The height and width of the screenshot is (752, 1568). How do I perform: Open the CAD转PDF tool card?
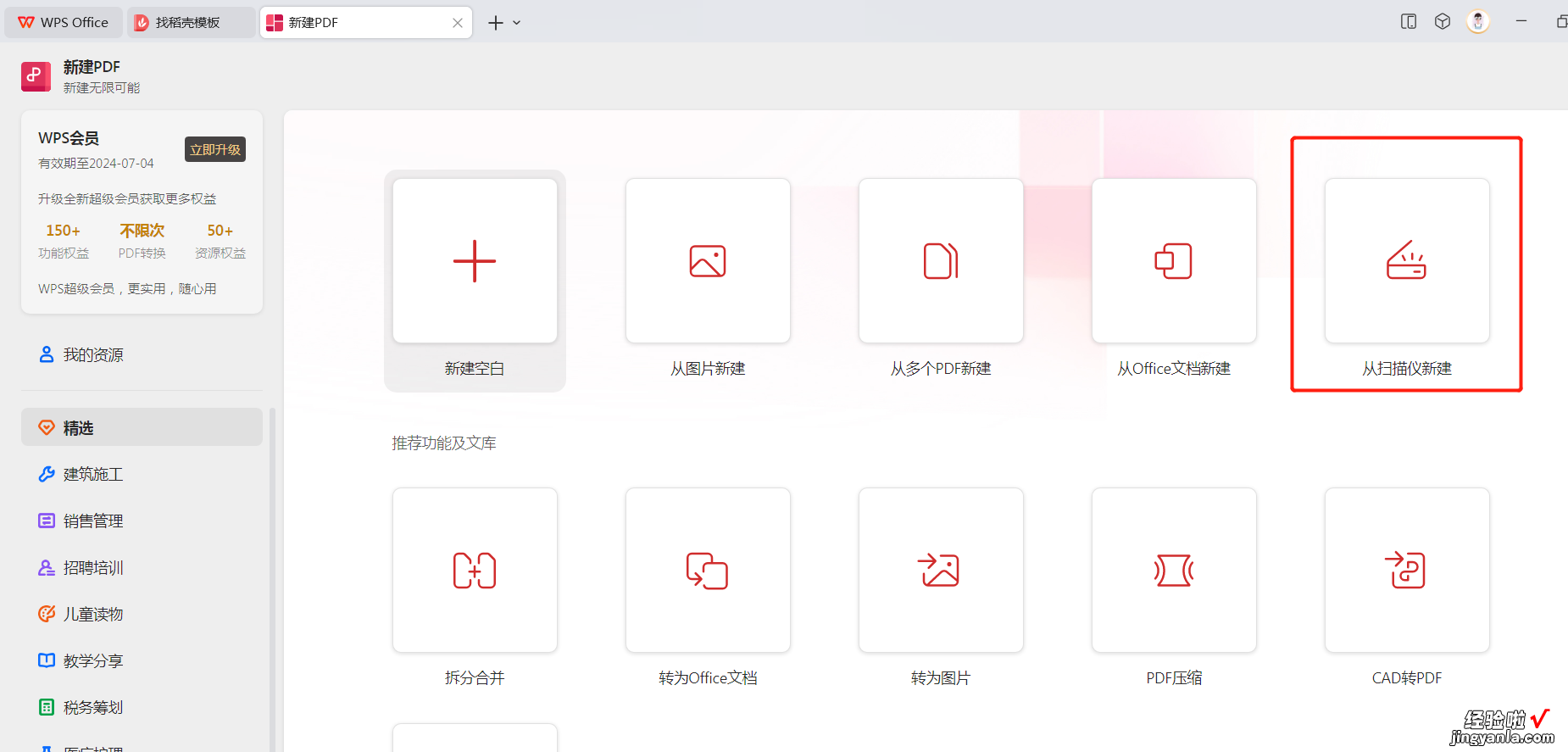click(1407, 571)
